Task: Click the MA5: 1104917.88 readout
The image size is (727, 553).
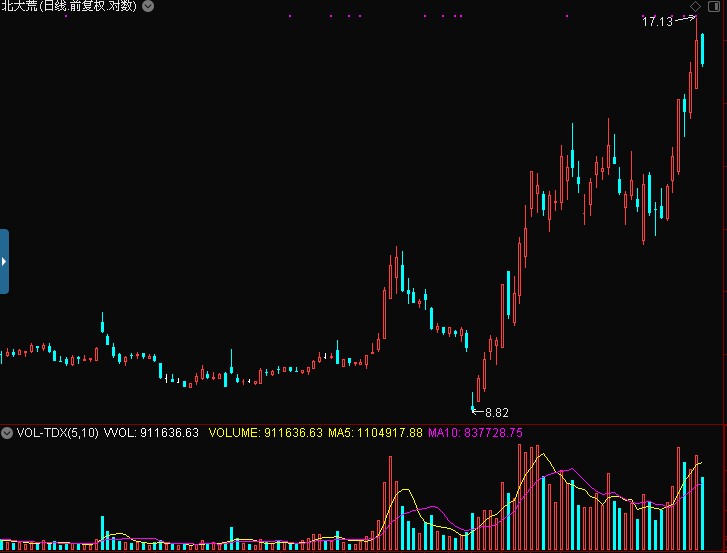Action: click(x=375, y=433)
